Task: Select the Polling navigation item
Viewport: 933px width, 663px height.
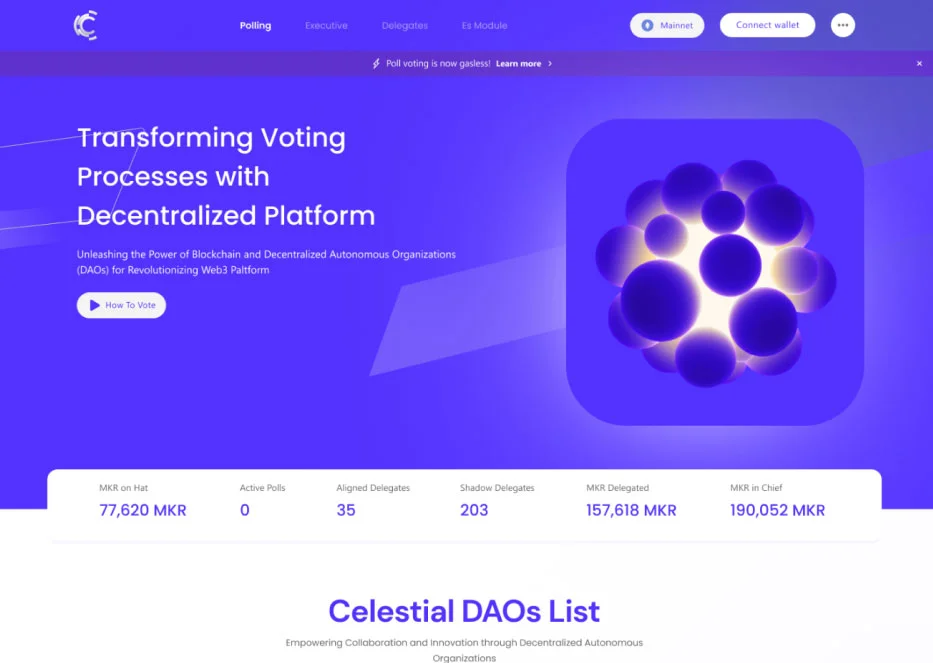Action: (255, 25)
